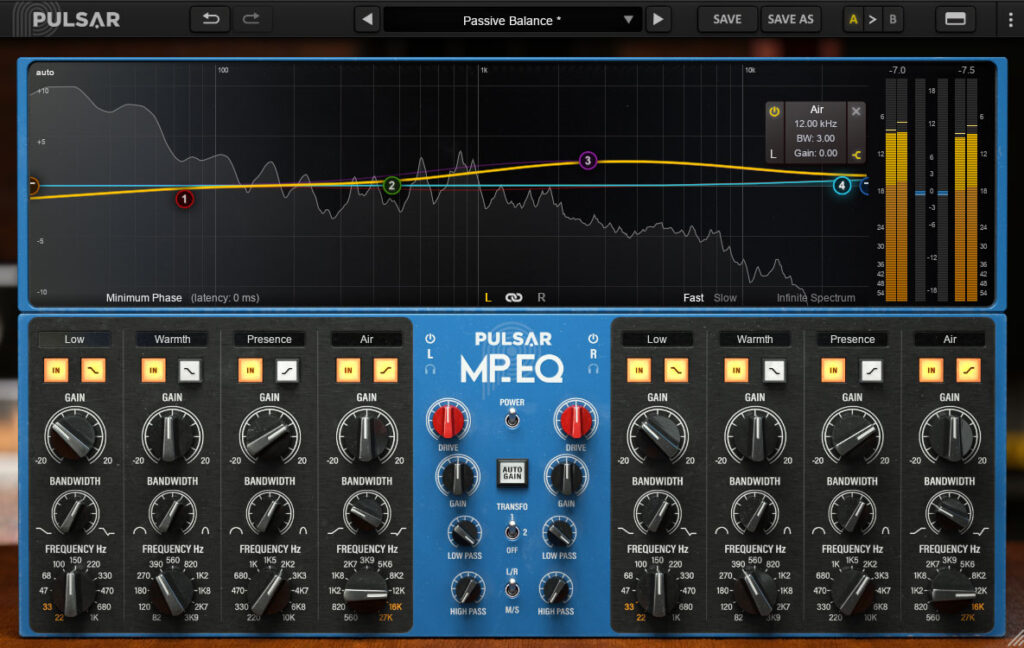Select Slow analyzer speed

[725, 297]
